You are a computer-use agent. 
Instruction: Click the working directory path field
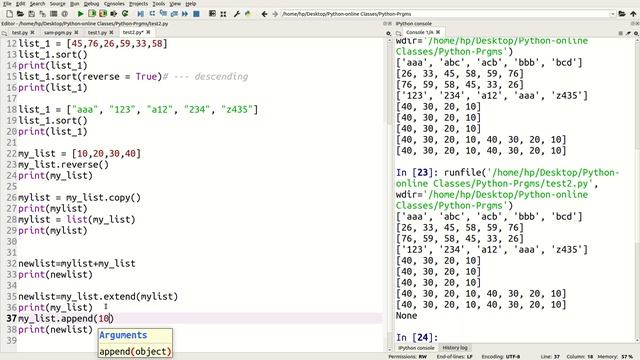pos(445,14)
